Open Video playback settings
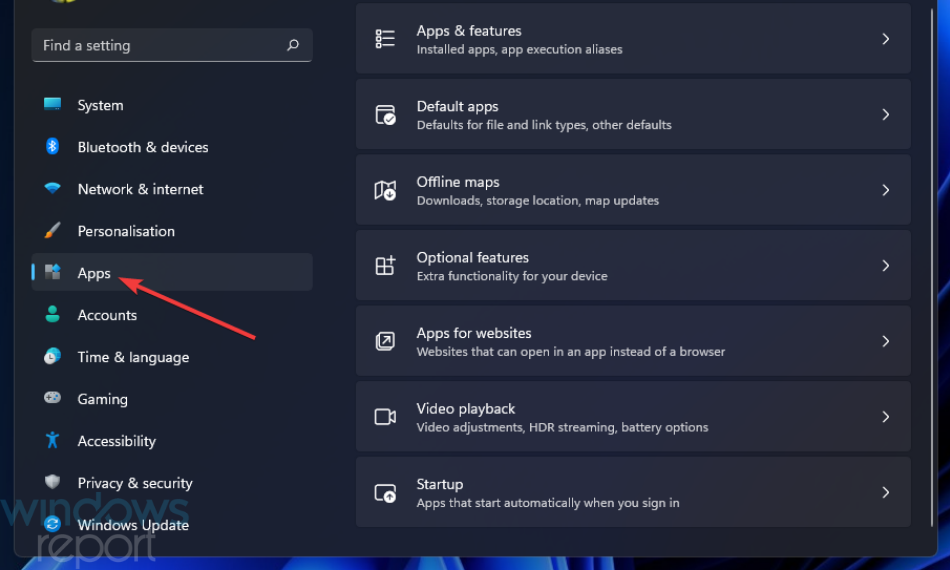 632,417
